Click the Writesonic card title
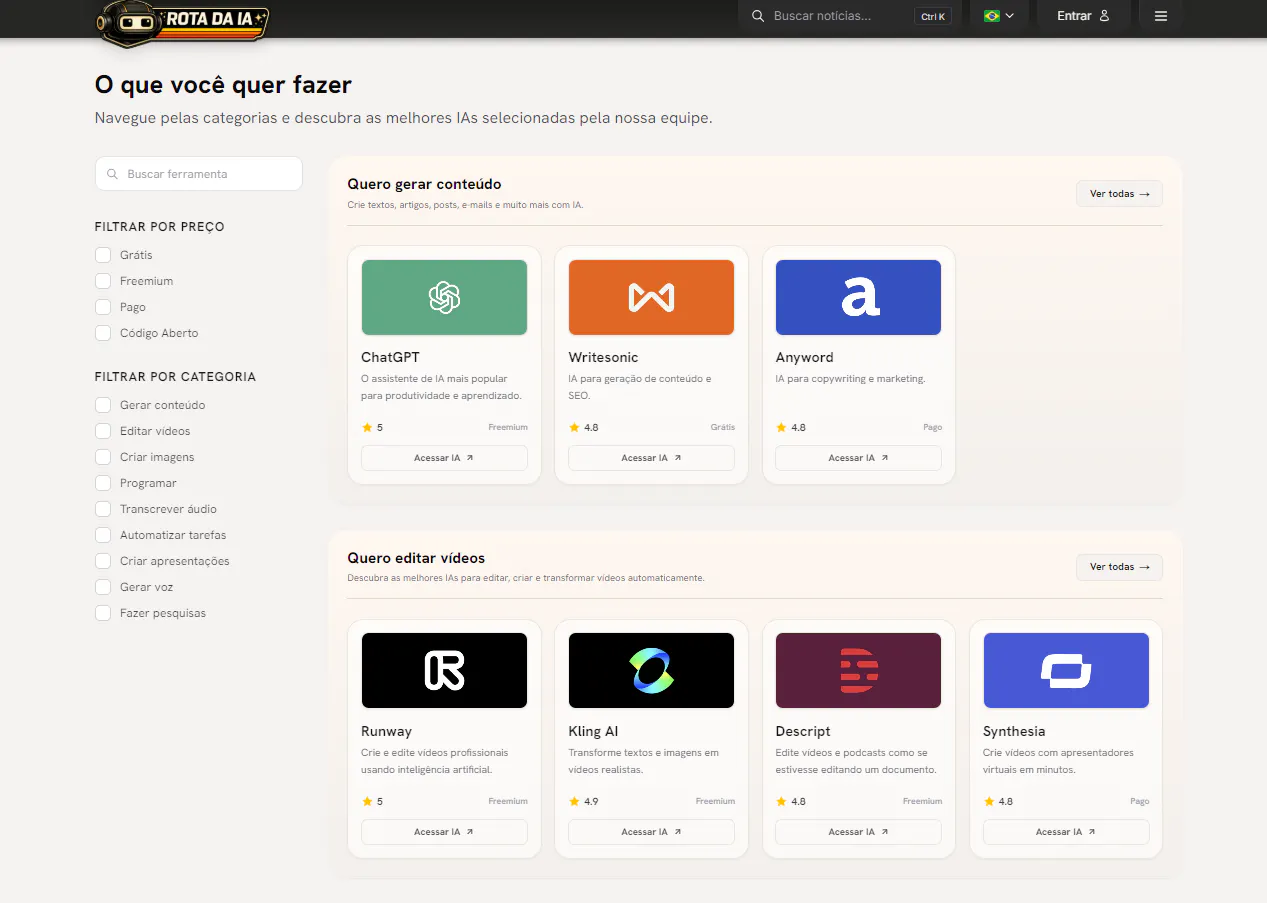Viewport: 1267px width, 903px height. (603, 357)
